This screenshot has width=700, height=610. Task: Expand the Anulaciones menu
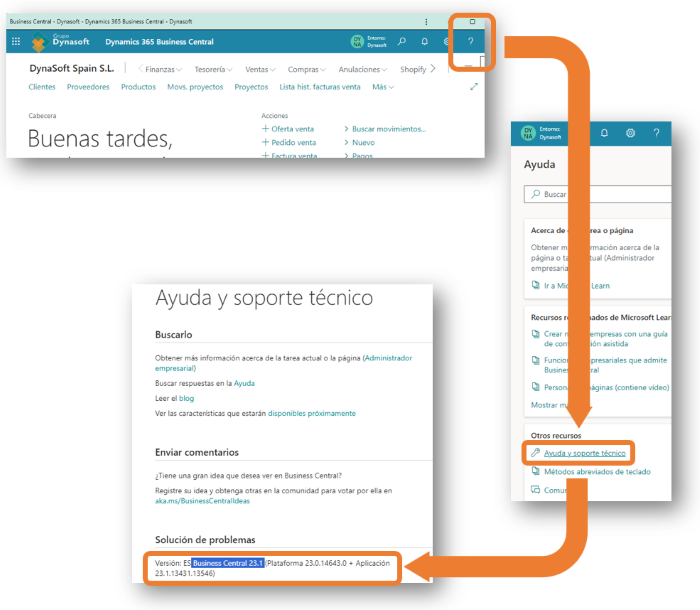(362, 69)
